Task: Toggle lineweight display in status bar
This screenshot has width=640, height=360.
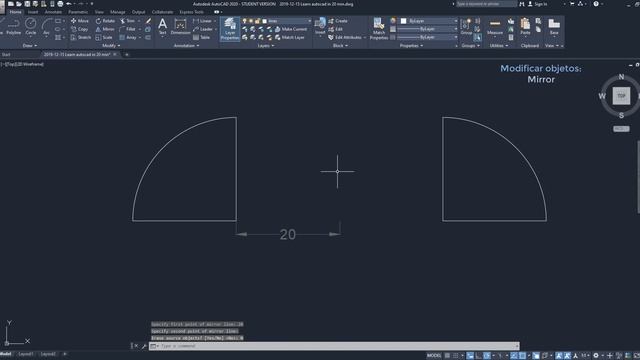Action: [536, 356]
